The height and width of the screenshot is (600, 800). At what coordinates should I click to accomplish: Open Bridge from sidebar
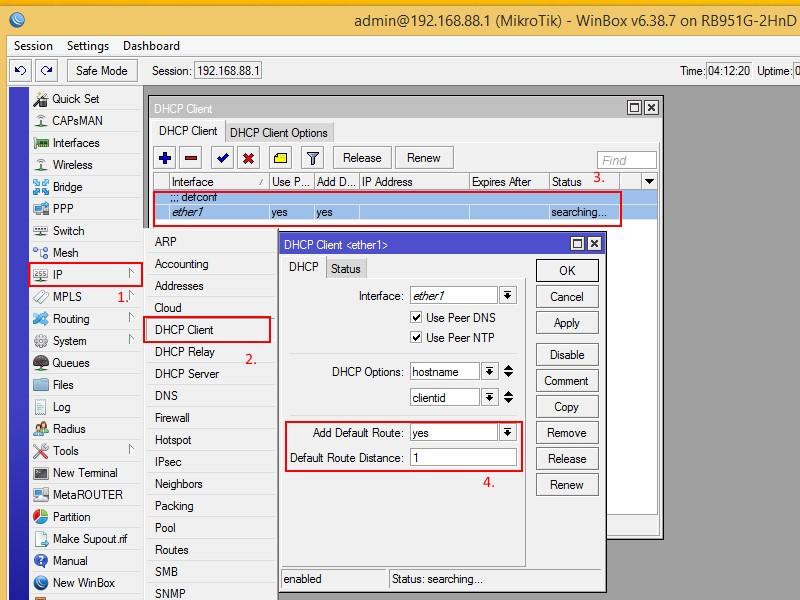click(67, 187)
